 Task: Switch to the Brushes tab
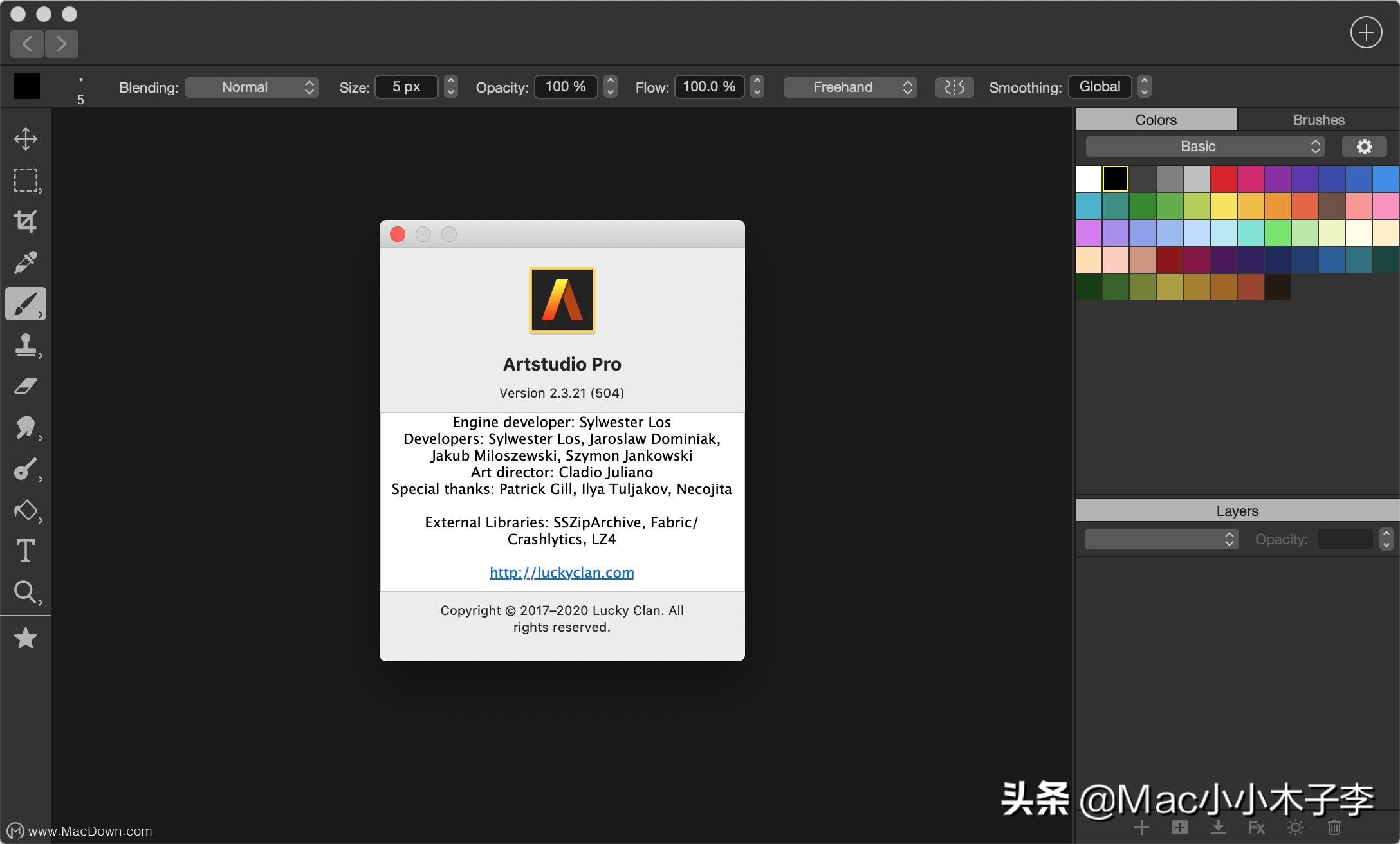1318,120
